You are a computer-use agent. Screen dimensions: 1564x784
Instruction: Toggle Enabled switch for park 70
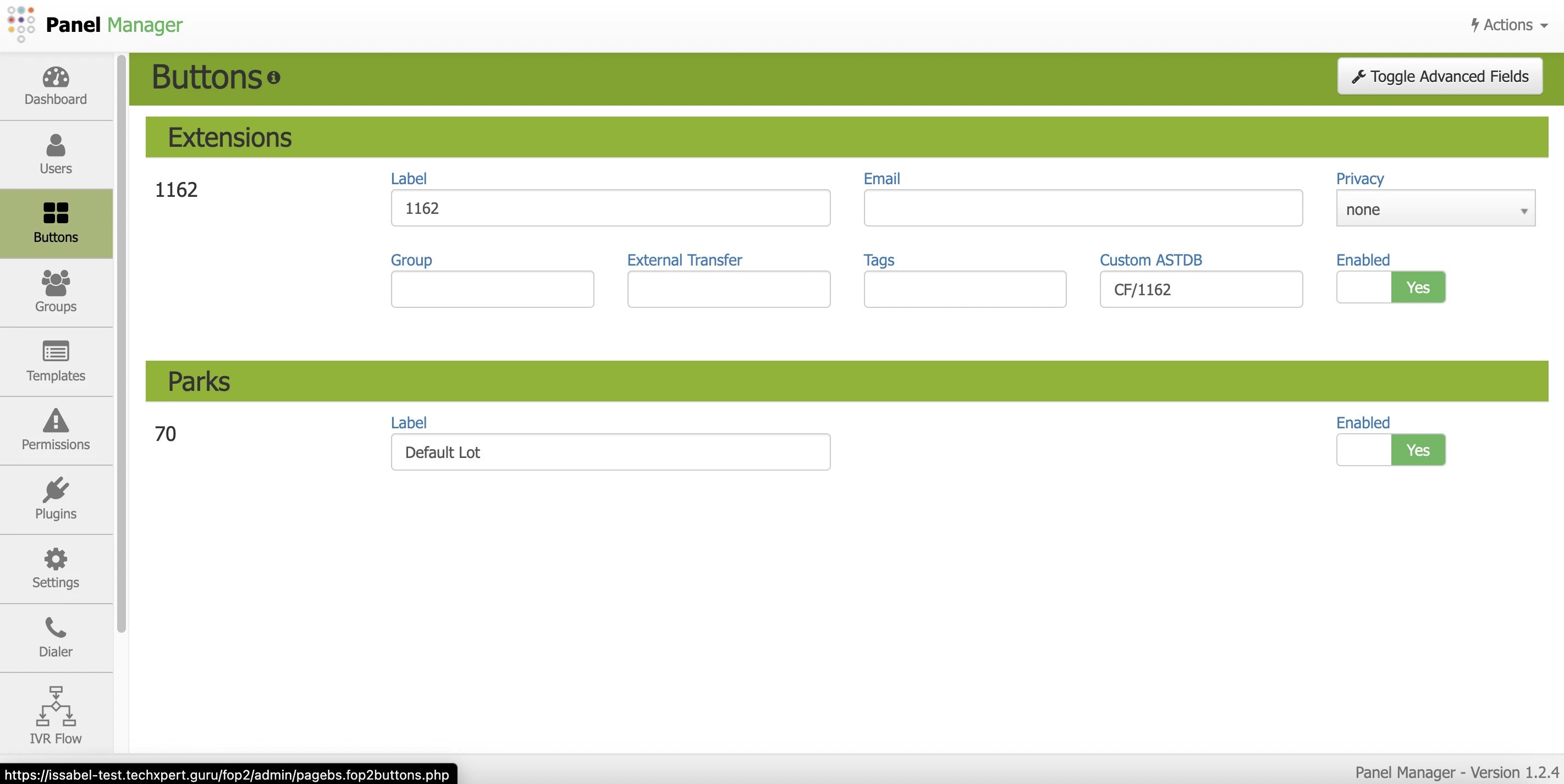[x=1390, y=450]
